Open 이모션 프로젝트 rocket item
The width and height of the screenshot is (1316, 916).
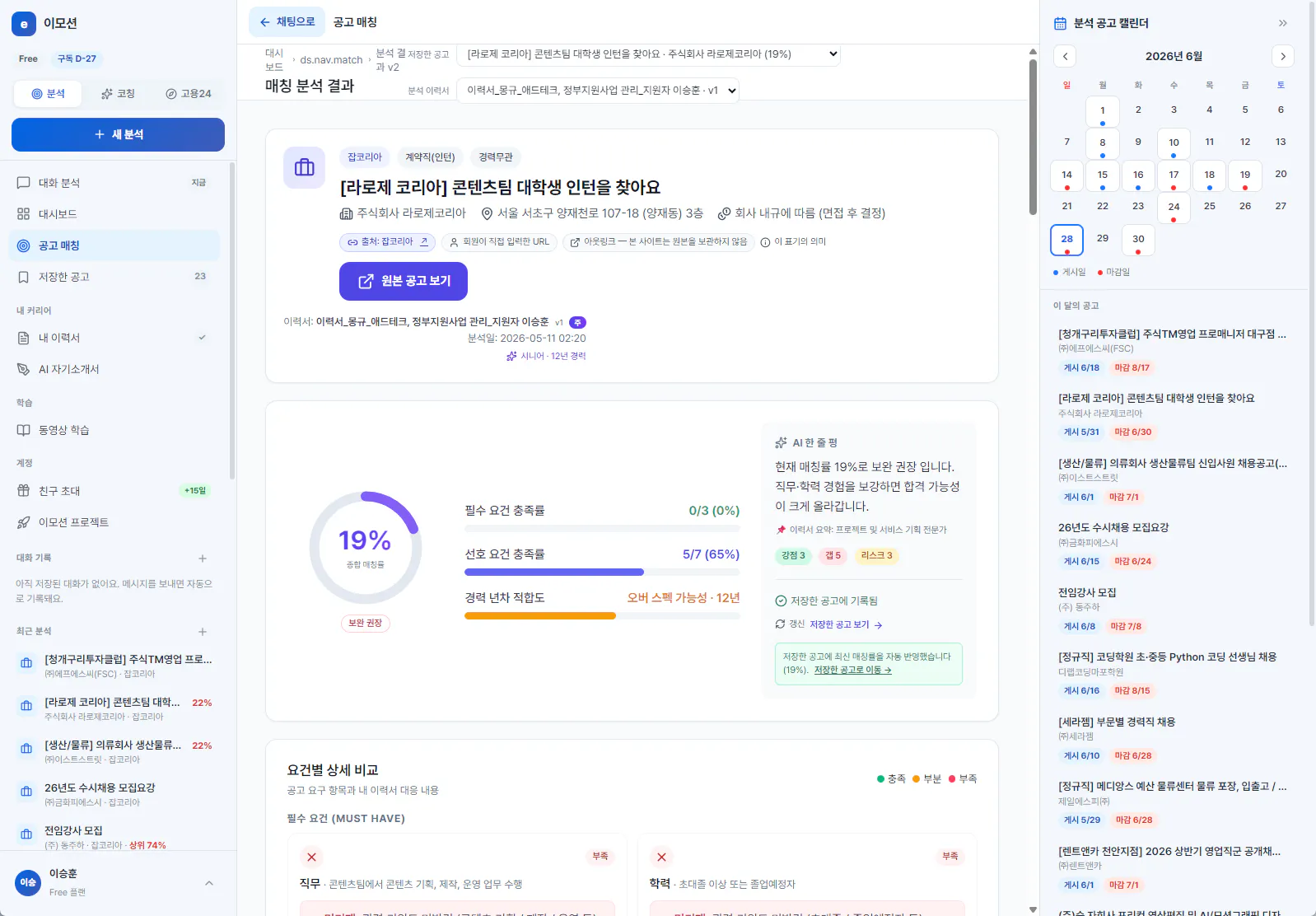coord(114,522)
